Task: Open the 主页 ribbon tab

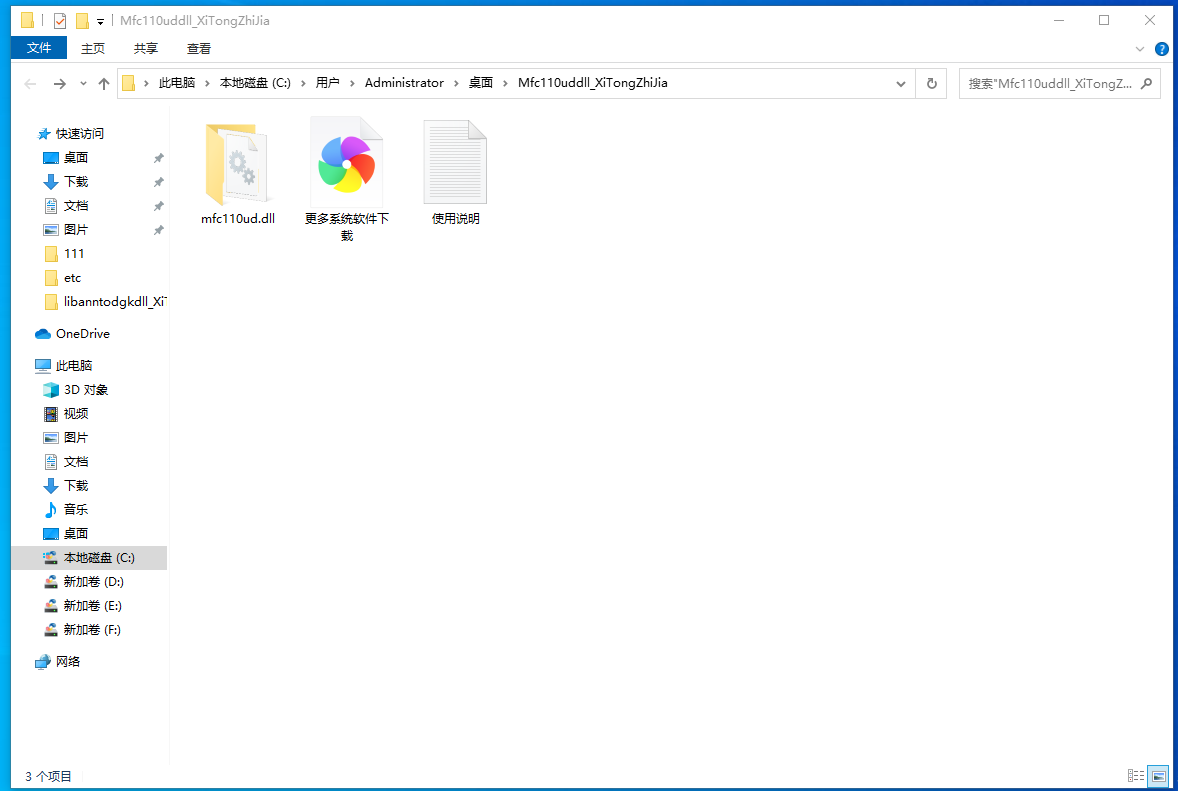Action: [x=93, y=49]
